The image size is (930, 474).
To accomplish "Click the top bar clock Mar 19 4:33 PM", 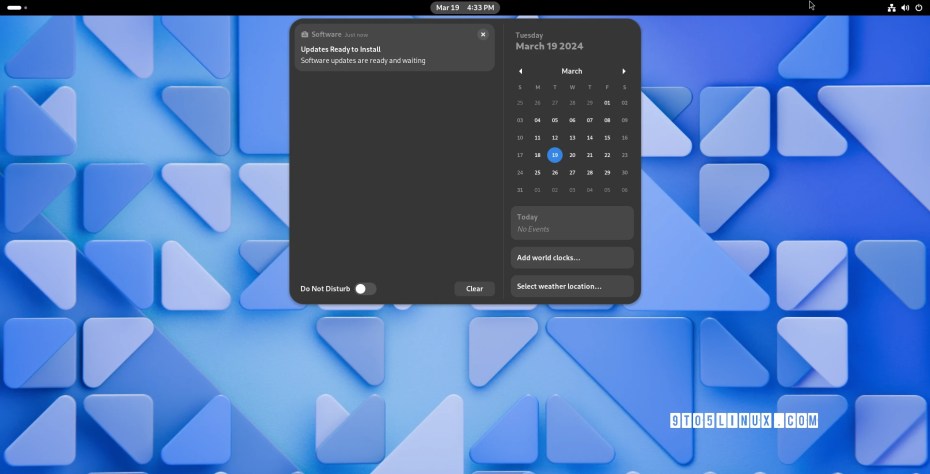I will click(465, 8).
